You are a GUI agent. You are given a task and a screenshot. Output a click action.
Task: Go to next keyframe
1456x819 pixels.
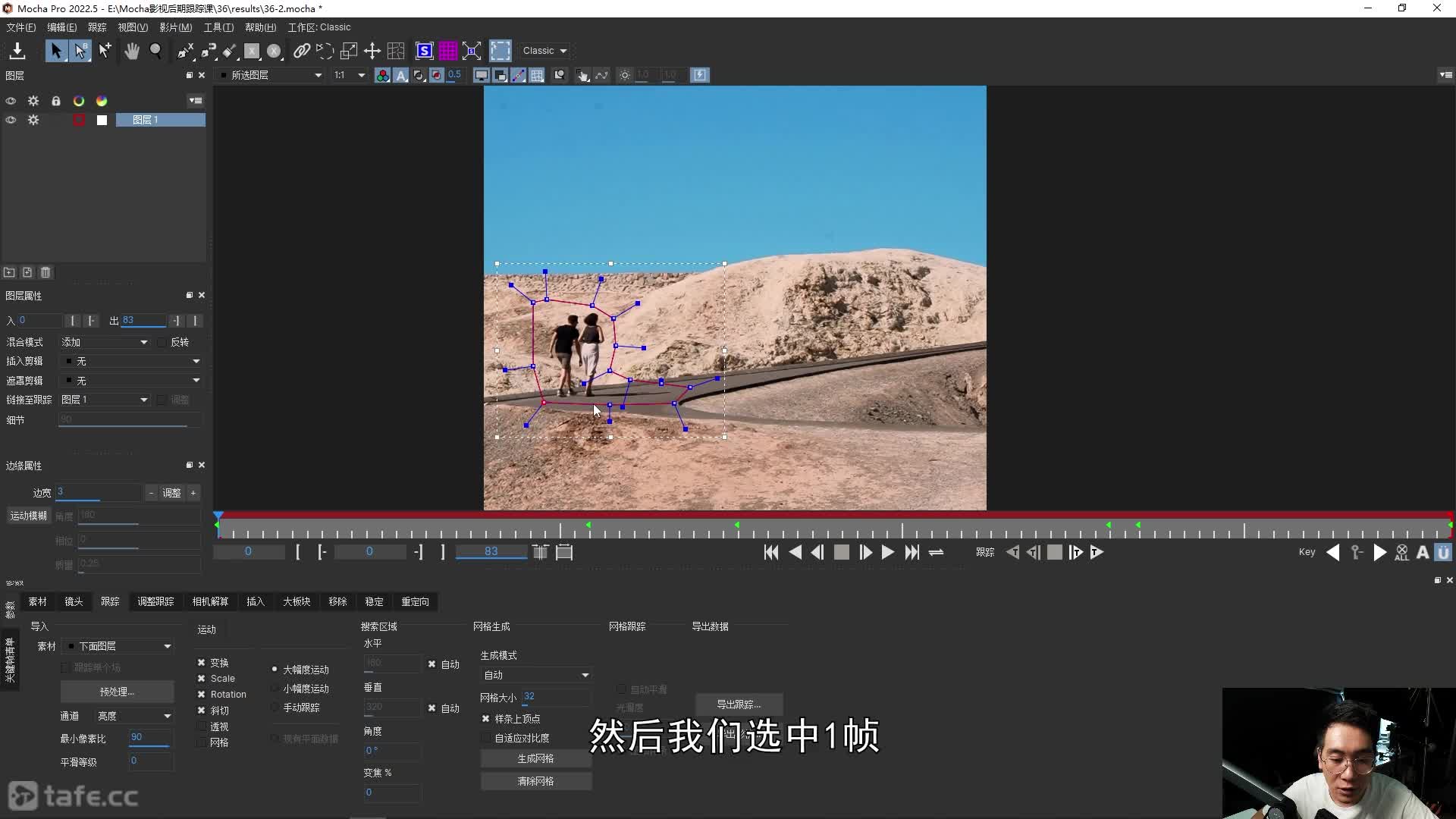[1380, 553]
